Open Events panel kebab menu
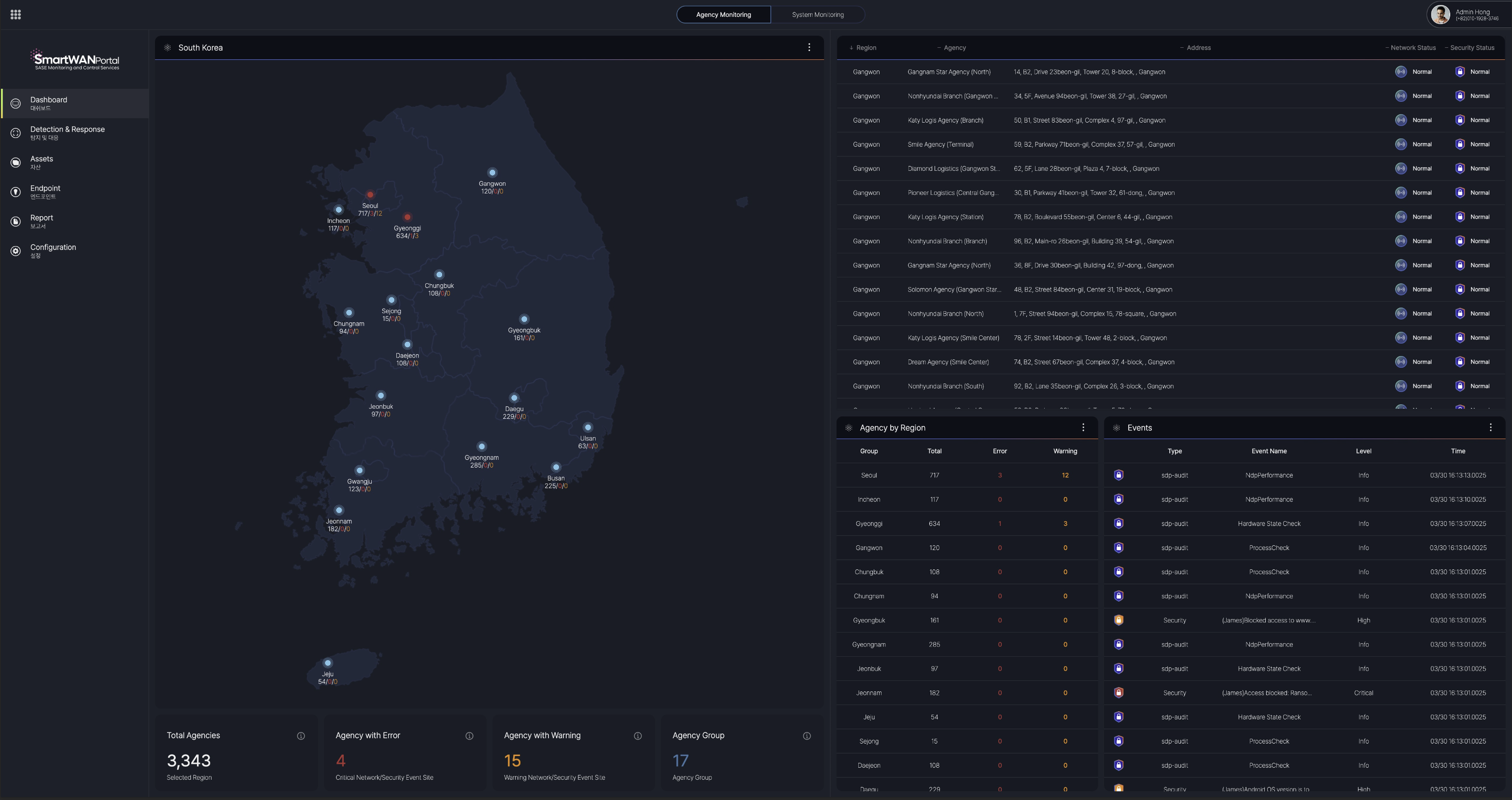The height and width of the screenshot is (800, 1512). tap(1491, 428)
